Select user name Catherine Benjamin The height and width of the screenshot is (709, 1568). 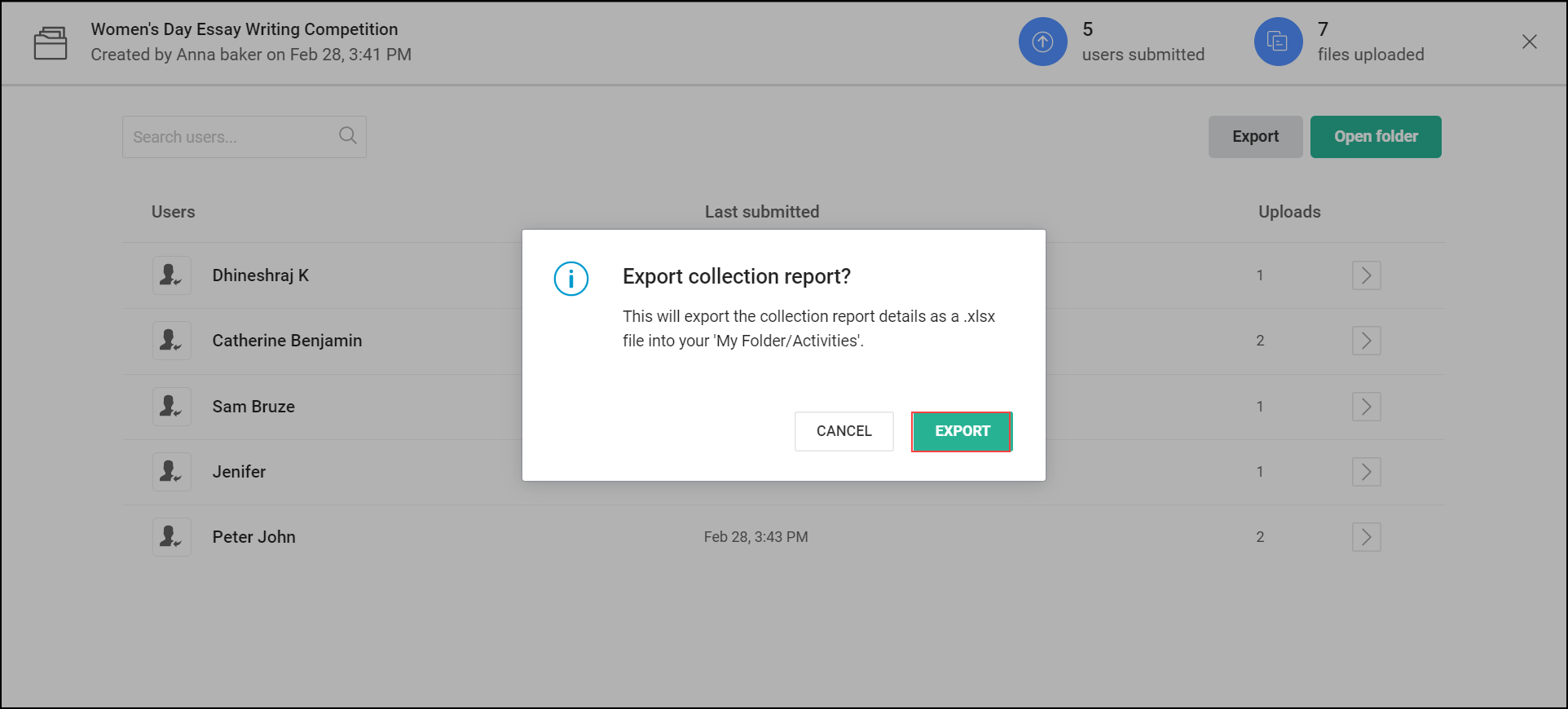(x=287, y=341)
